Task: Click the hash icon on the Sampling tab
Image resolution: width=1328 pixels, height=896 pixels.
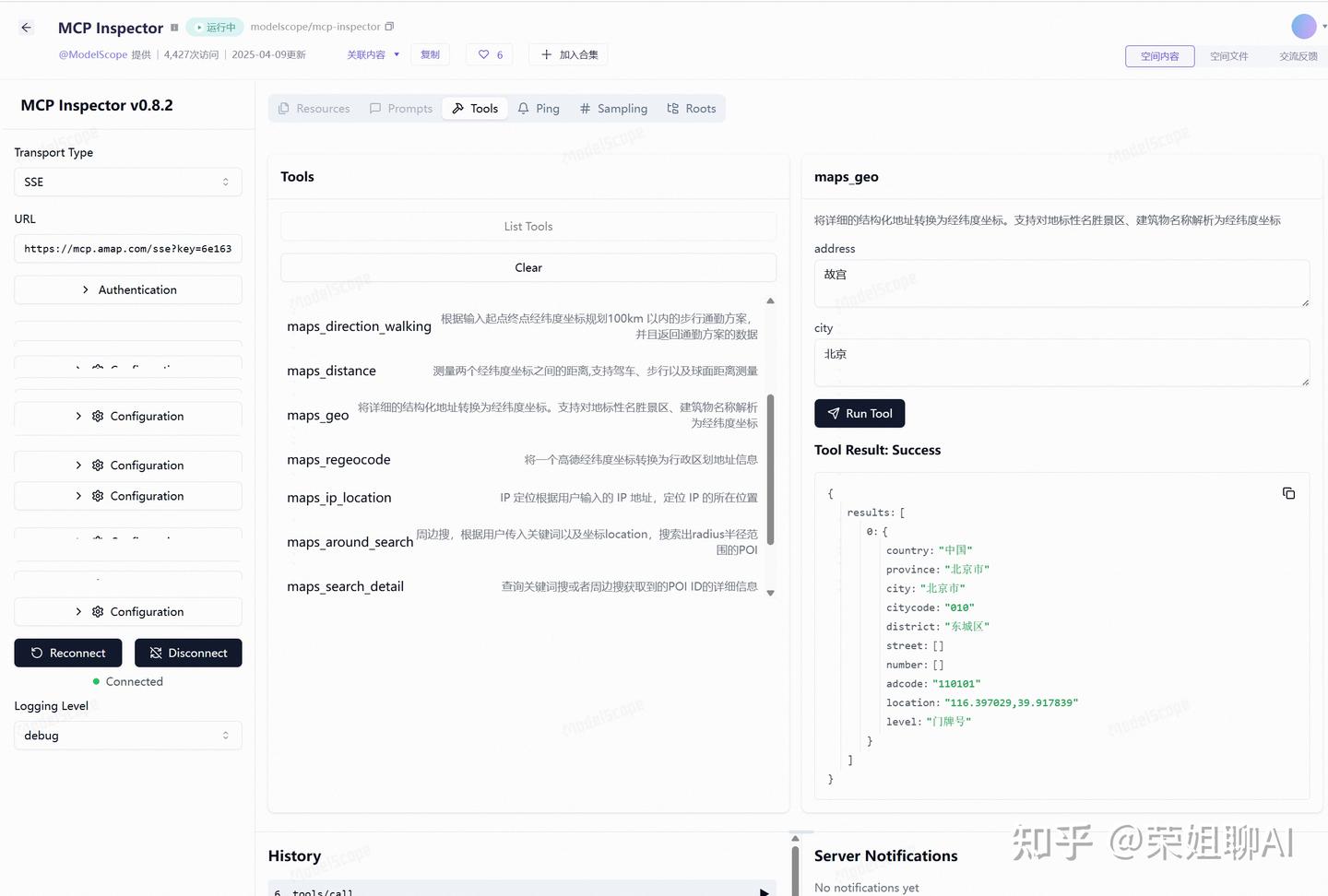Action: tap(585, 108)
